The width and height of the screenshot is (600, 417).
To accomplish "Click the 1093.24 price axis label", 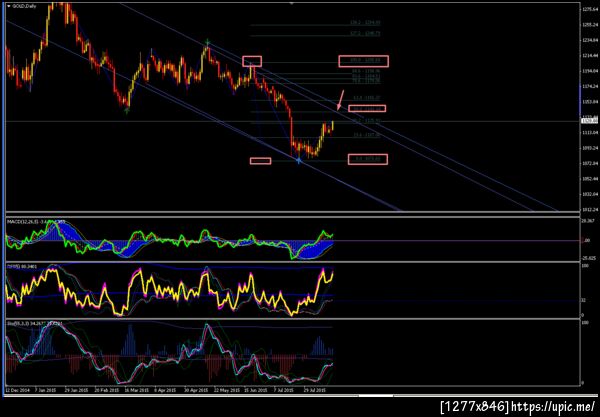I will pyautogui.click(x=590, y=148).
